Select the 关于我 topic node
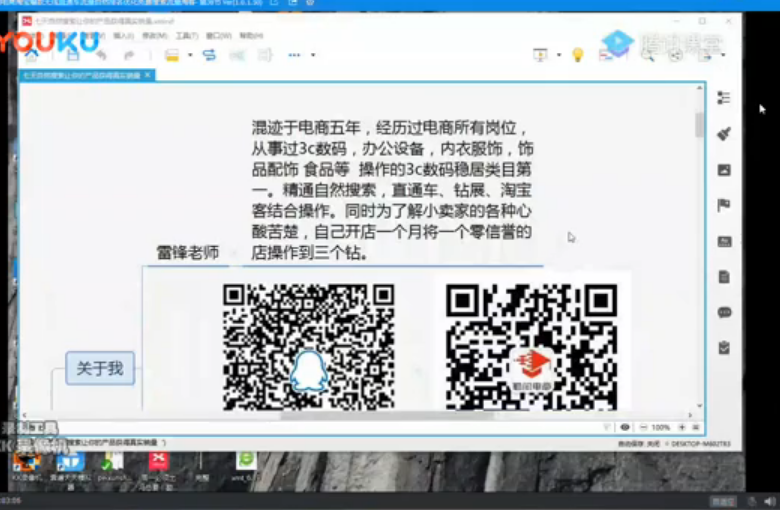The width and height of the screenshot is (780, 510). (x=100, y=368)
